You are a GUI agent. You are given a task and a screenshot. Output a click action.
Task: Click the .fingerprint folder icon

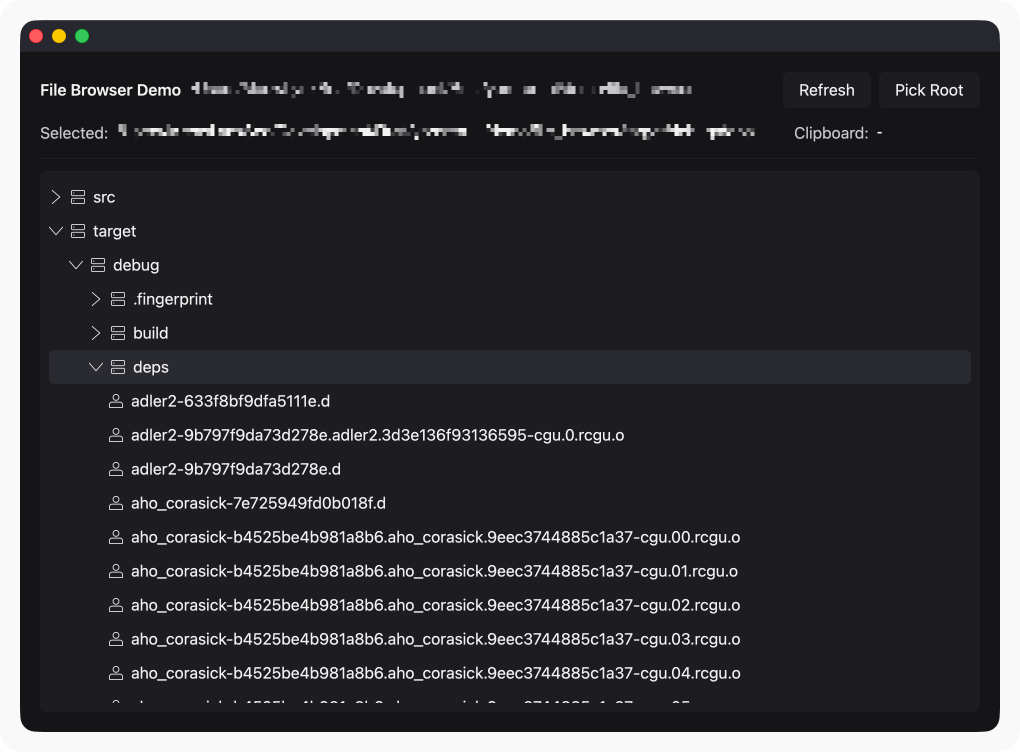pos(117,300)
